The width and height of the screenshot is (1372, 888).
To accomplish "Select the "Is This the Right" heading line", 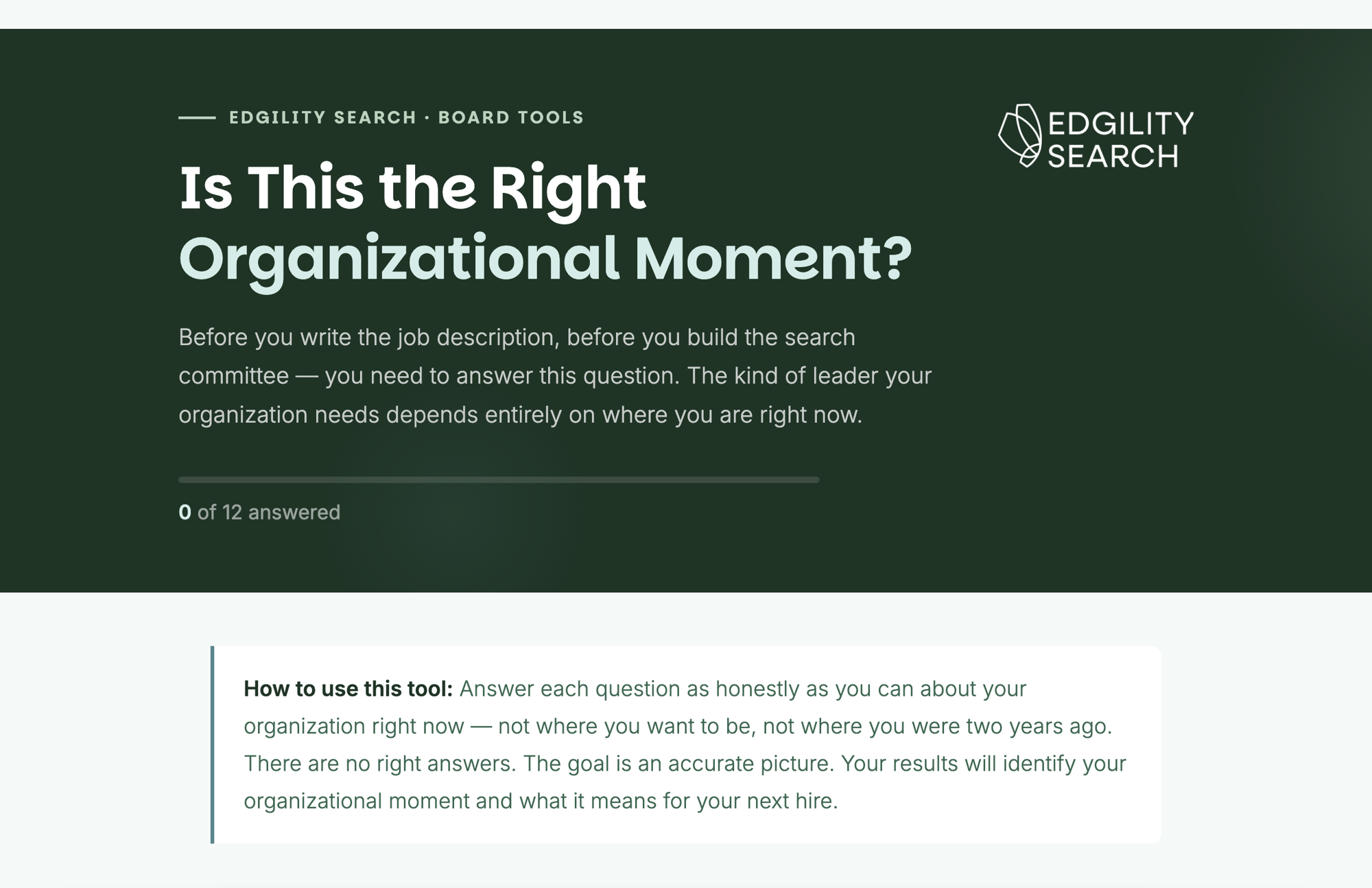I will coord(412,188).
